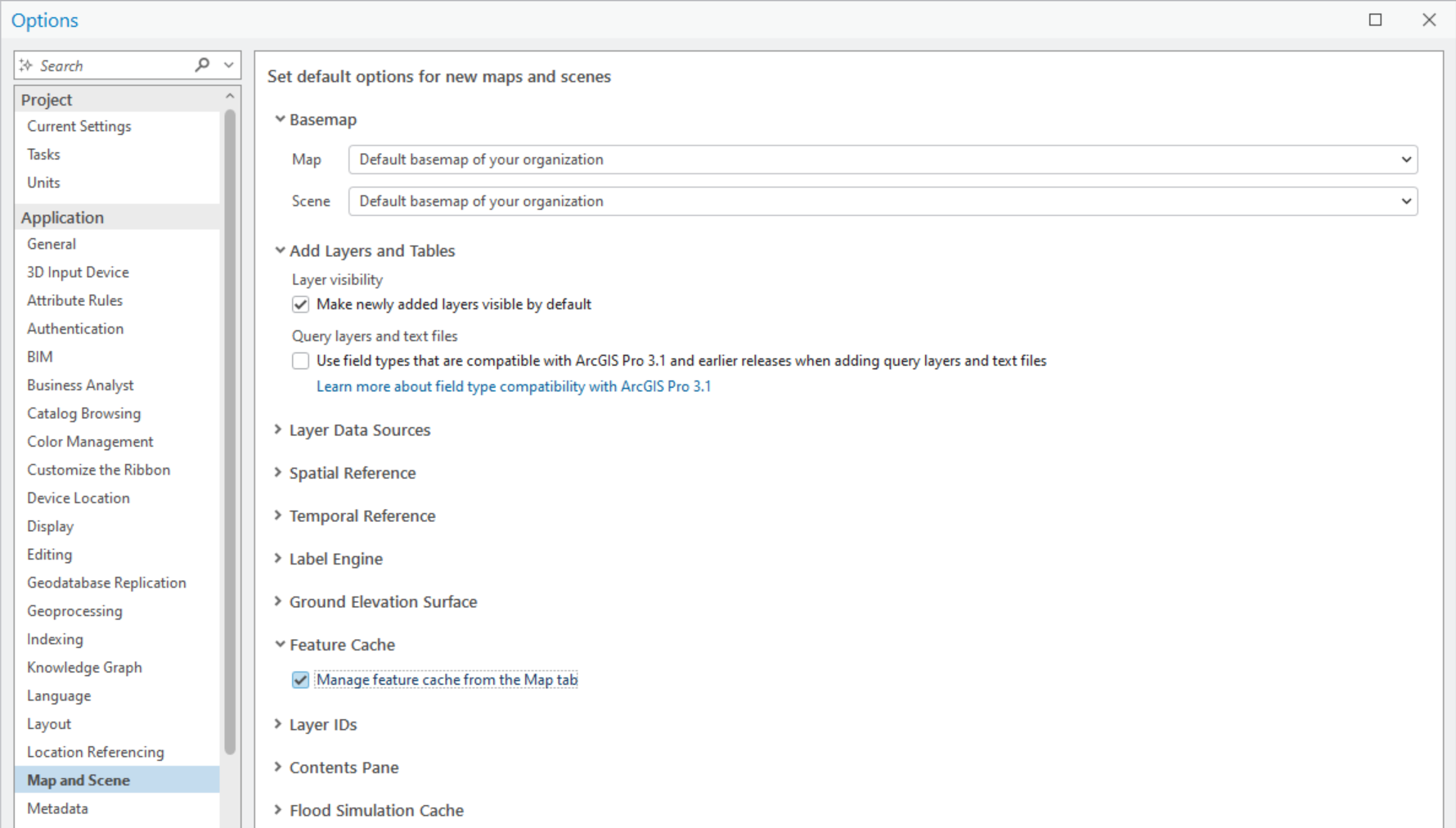The height and width of the screenshot is (828, 1456).
Task: Open Catalog Browsing options
Action: 83,413
